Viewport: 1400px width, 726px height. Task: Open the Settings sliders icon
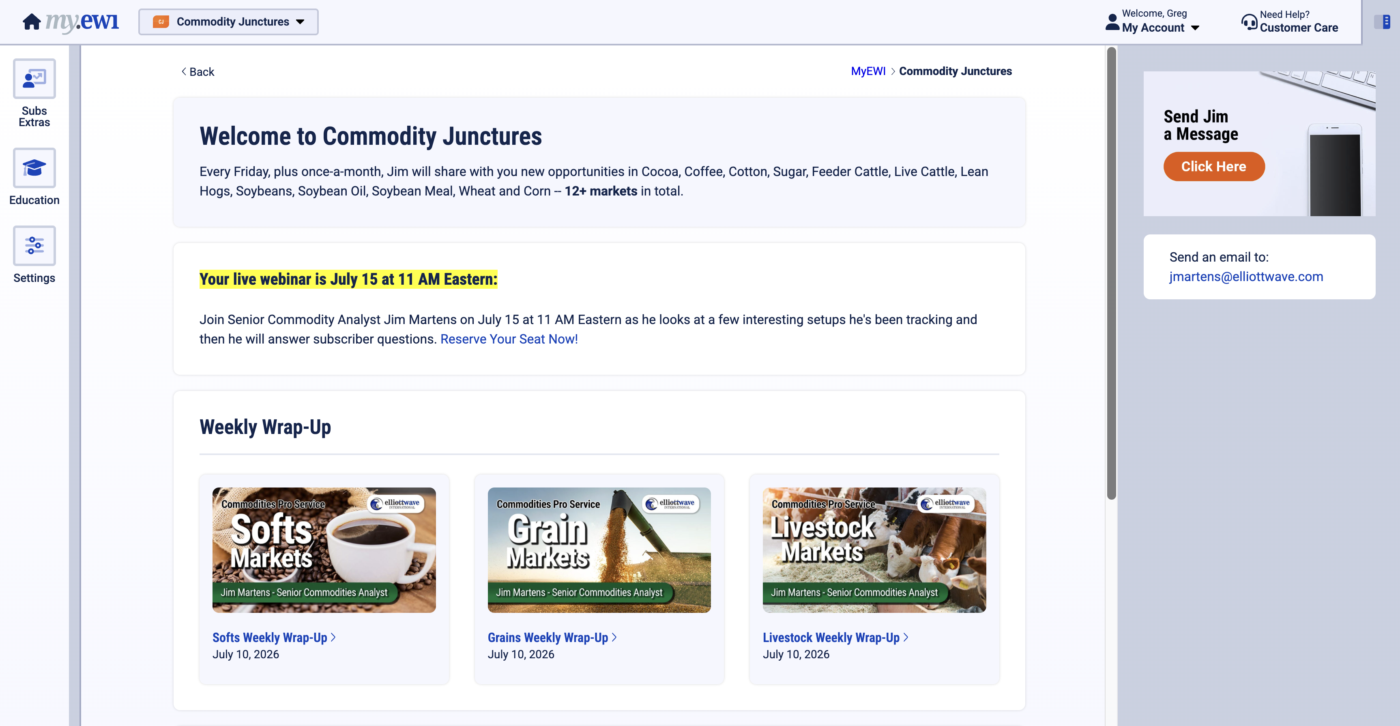coord(34,245)
